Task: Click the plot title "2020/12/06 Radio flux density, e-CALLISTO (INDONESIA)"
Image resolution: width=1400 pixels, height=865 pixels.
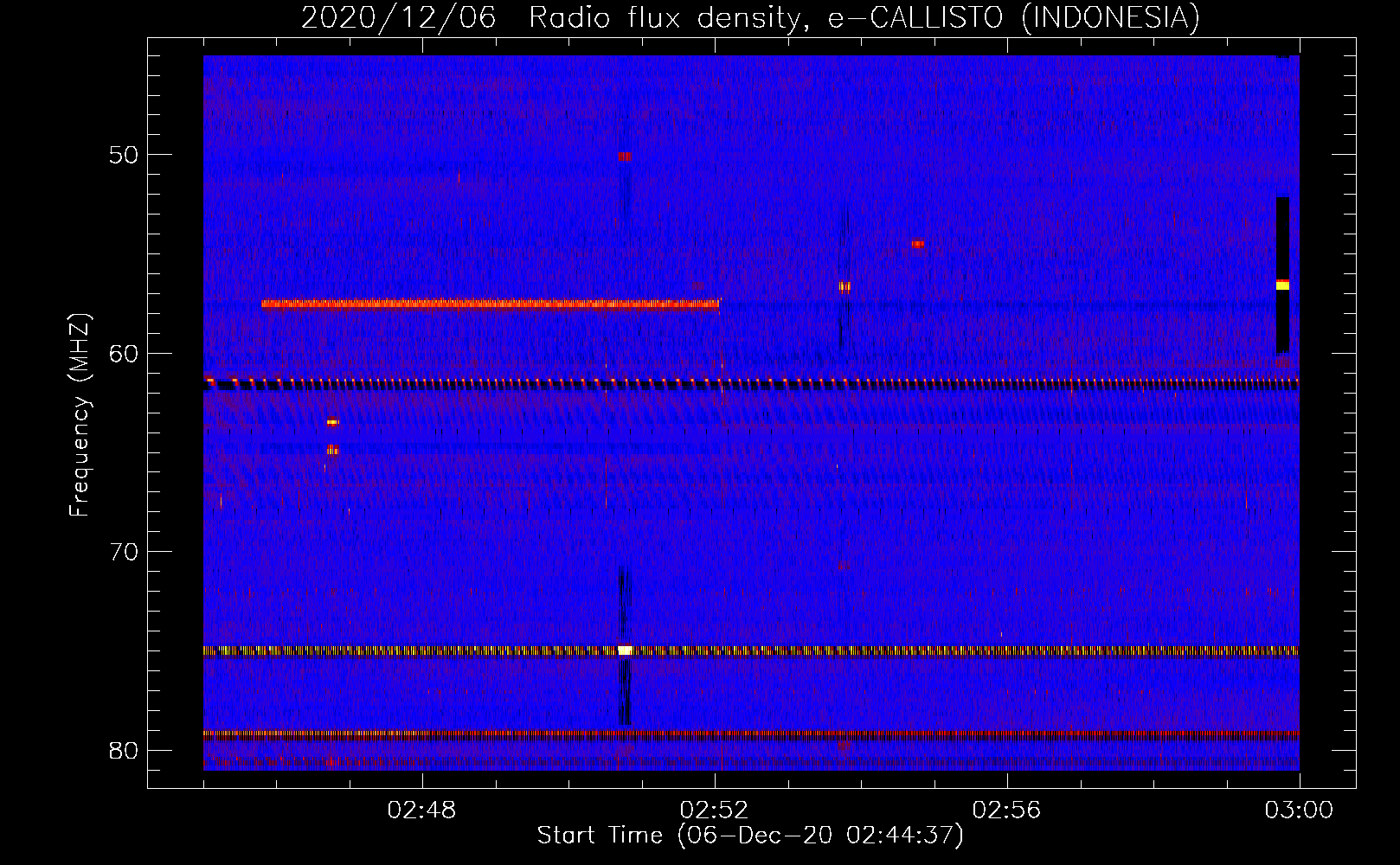Action: coord(750,17)
